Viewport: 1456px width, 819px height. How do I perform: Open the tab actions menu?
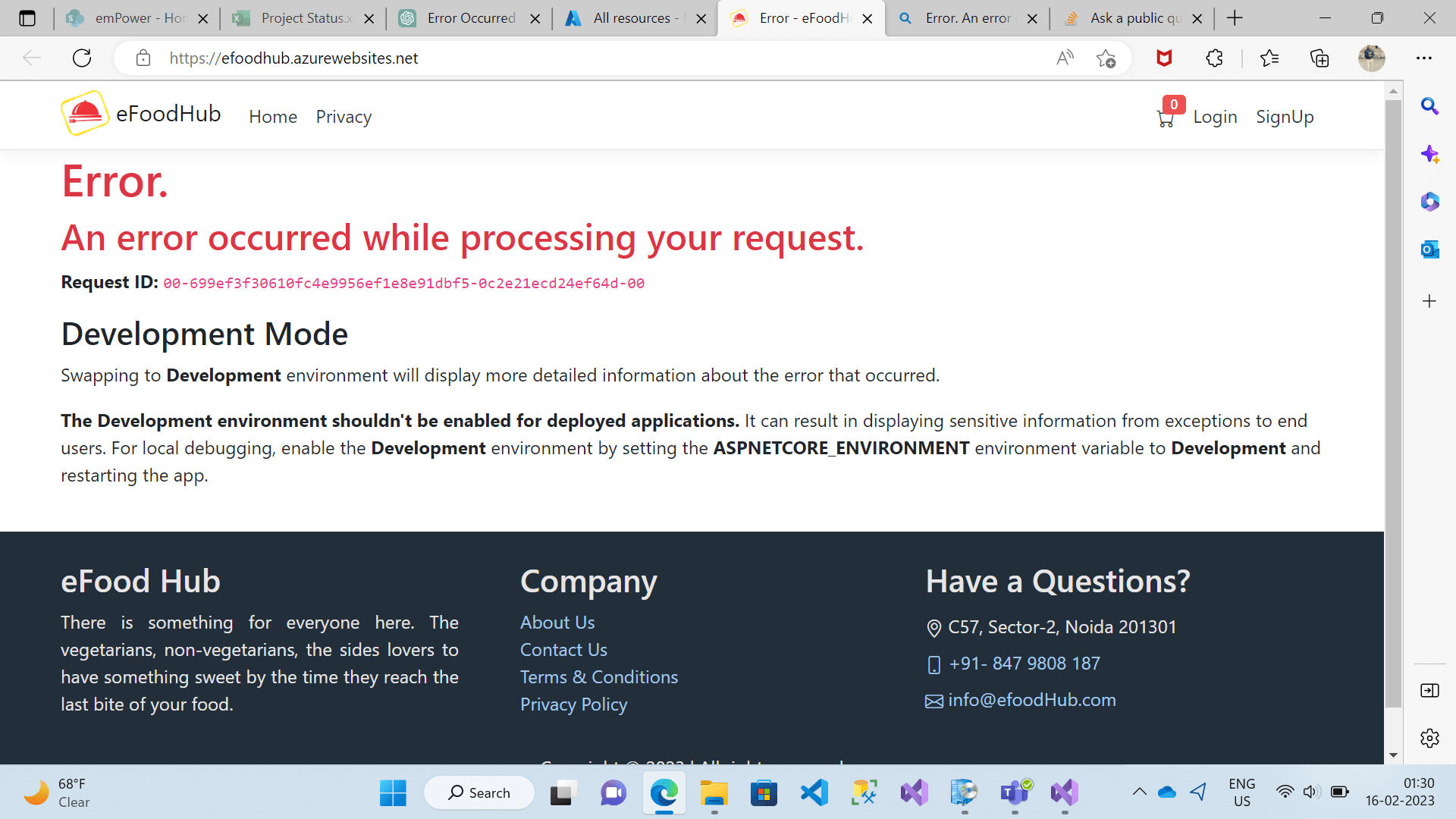tap(27, 17)
